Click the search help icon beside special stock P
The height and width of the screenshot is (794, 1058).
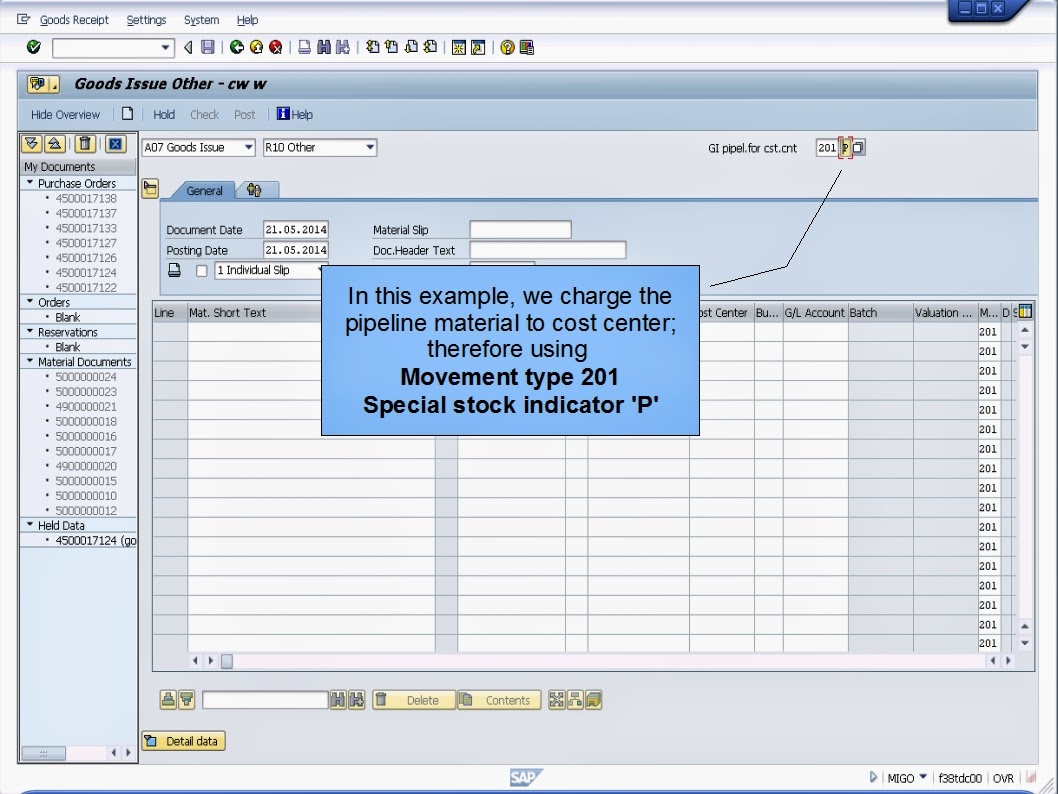click(x=858, y=148)
